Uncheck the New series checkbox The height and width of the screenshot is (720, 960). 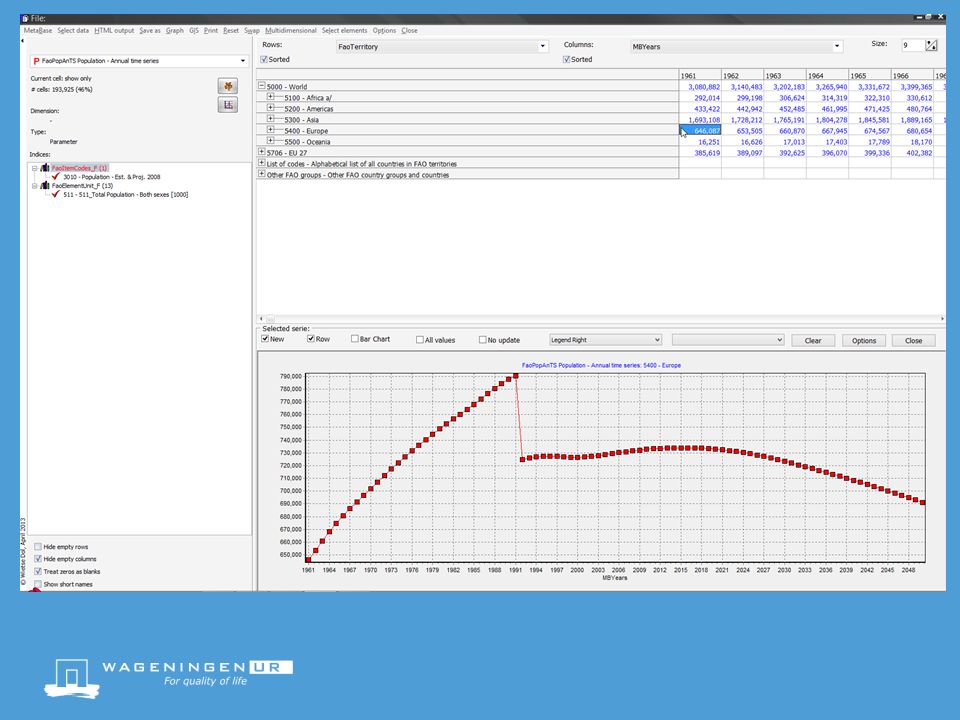(265, 339)
